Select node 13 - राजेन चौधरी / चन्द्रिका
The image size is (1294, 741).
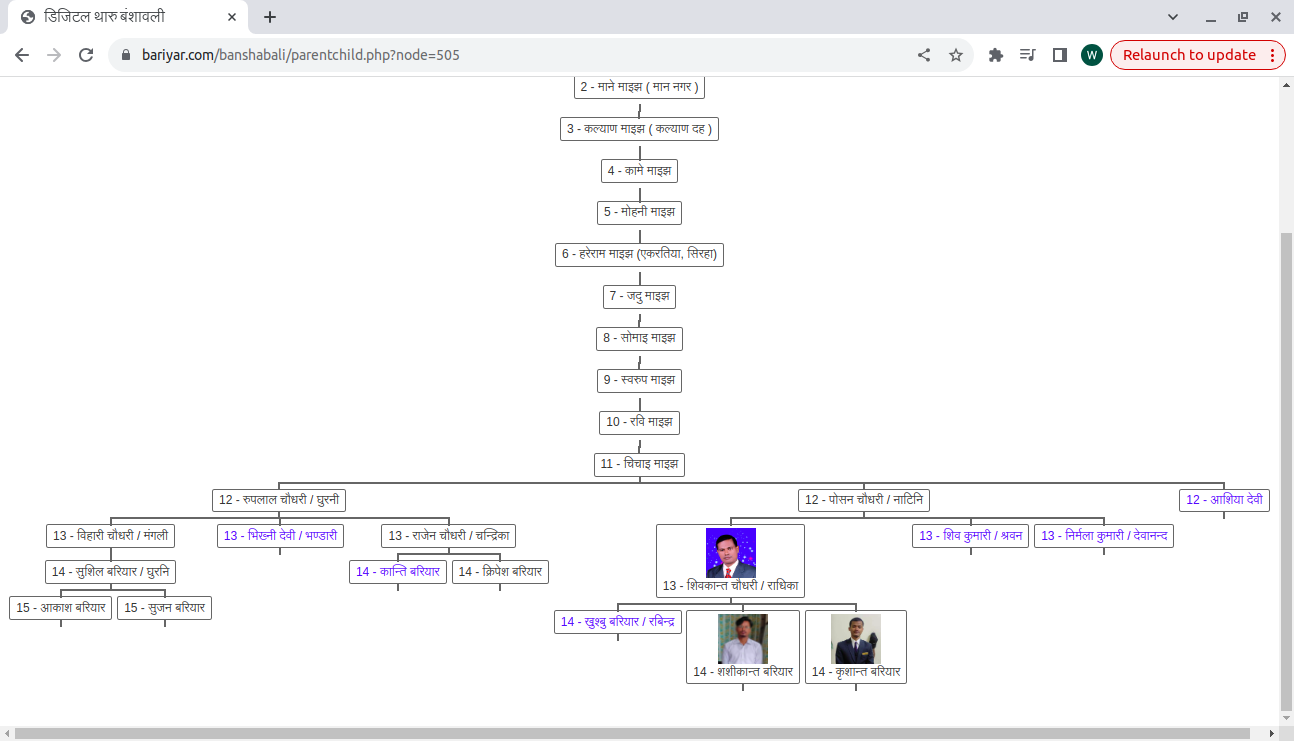449,536
